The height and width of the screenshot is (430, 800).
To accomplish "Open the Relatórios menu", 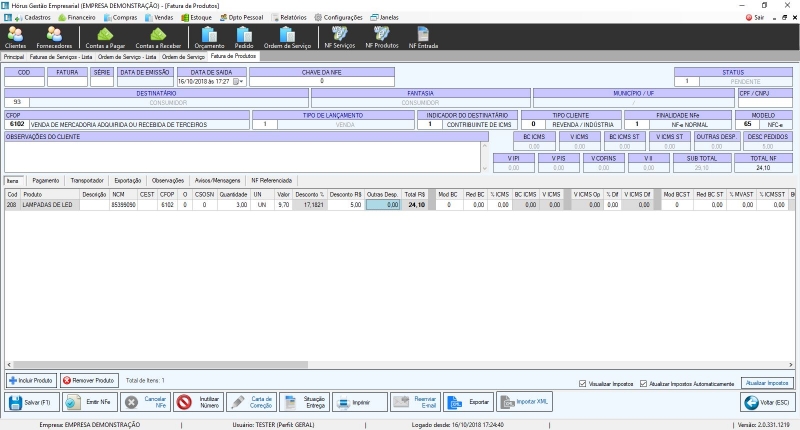I will pos(289,17).
